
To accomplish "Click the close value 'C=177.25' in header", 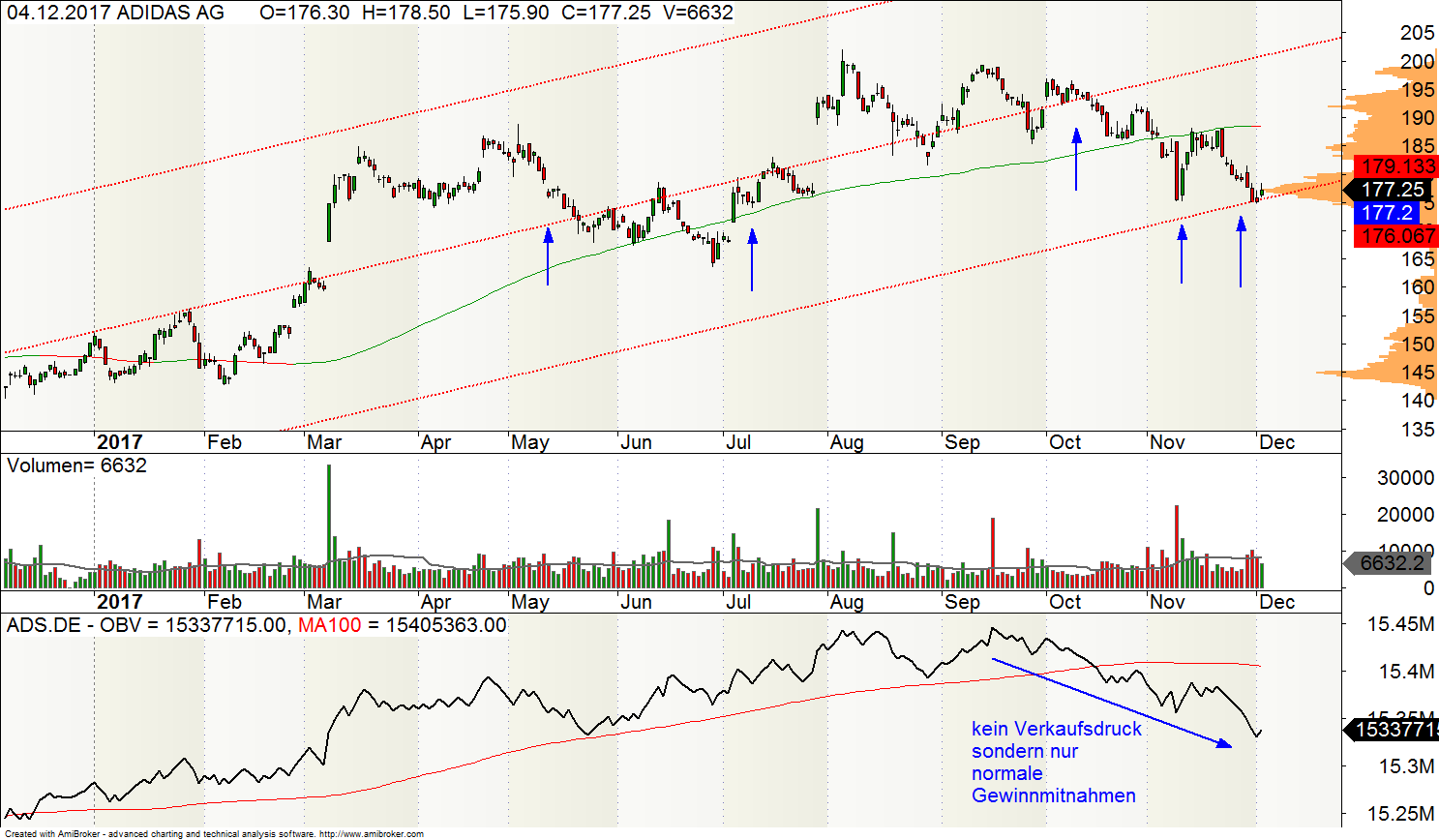I will pos(605,13).
